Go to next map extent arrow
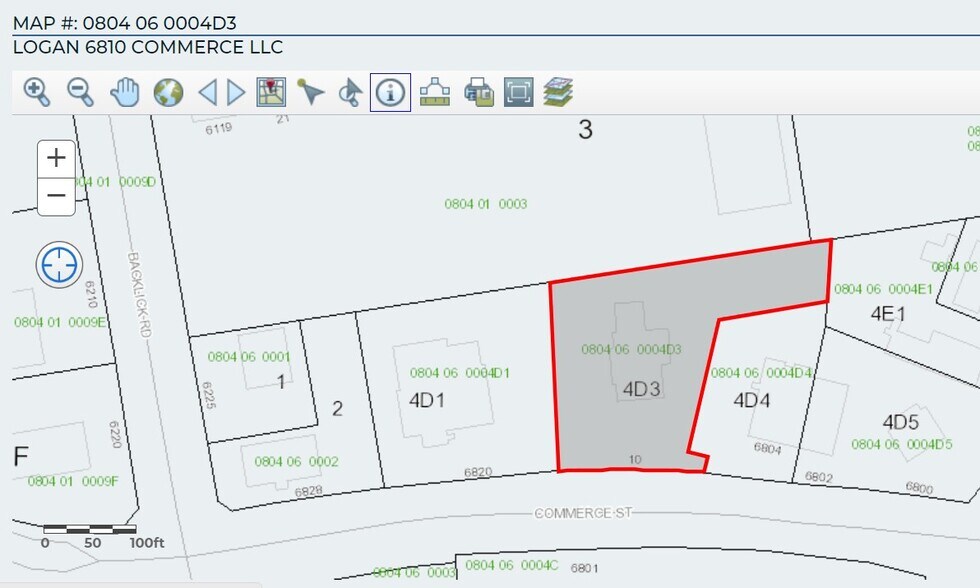 (236, 93)
